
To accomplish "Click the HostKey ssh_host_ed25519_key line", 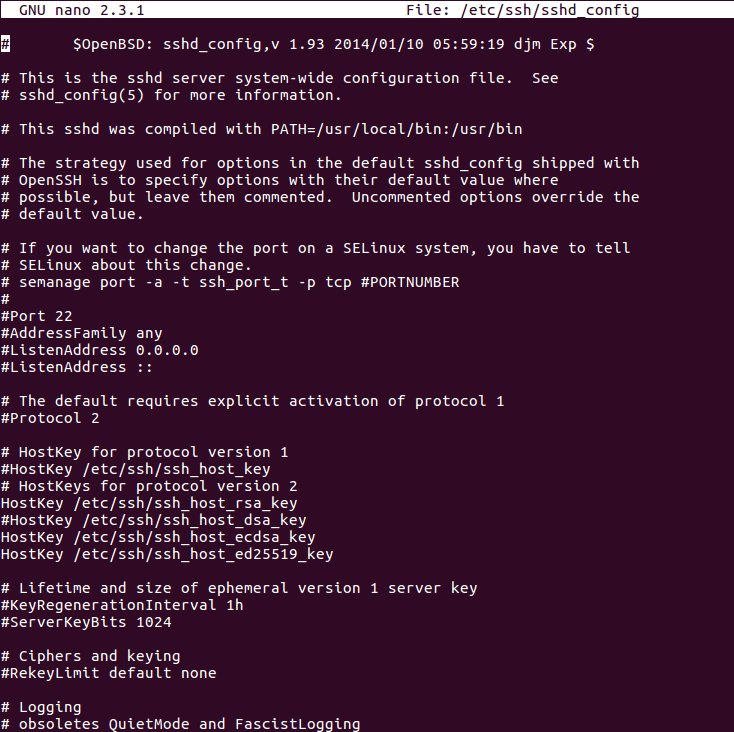I will (167, 554).
